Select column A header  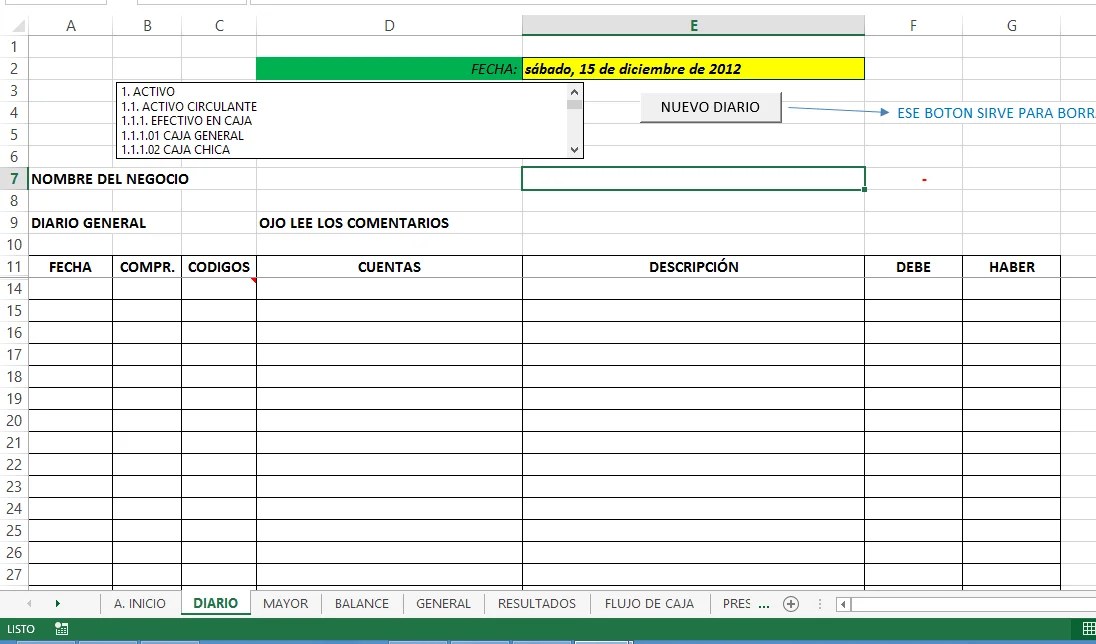click(71, 26)
